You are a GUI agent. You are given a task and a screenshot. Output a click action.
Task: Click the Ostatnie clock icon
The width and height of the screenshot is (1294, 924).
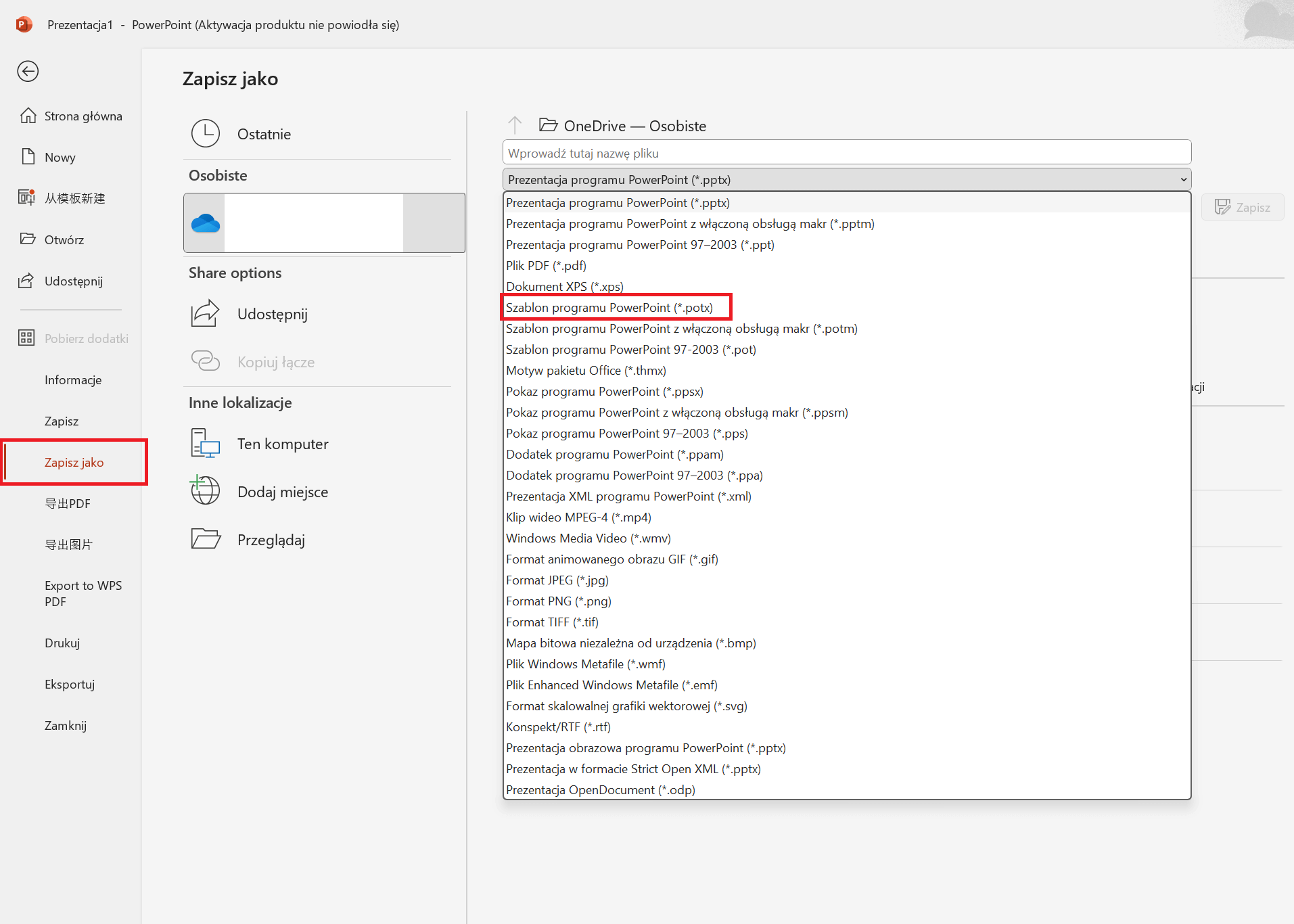[206, 134]
